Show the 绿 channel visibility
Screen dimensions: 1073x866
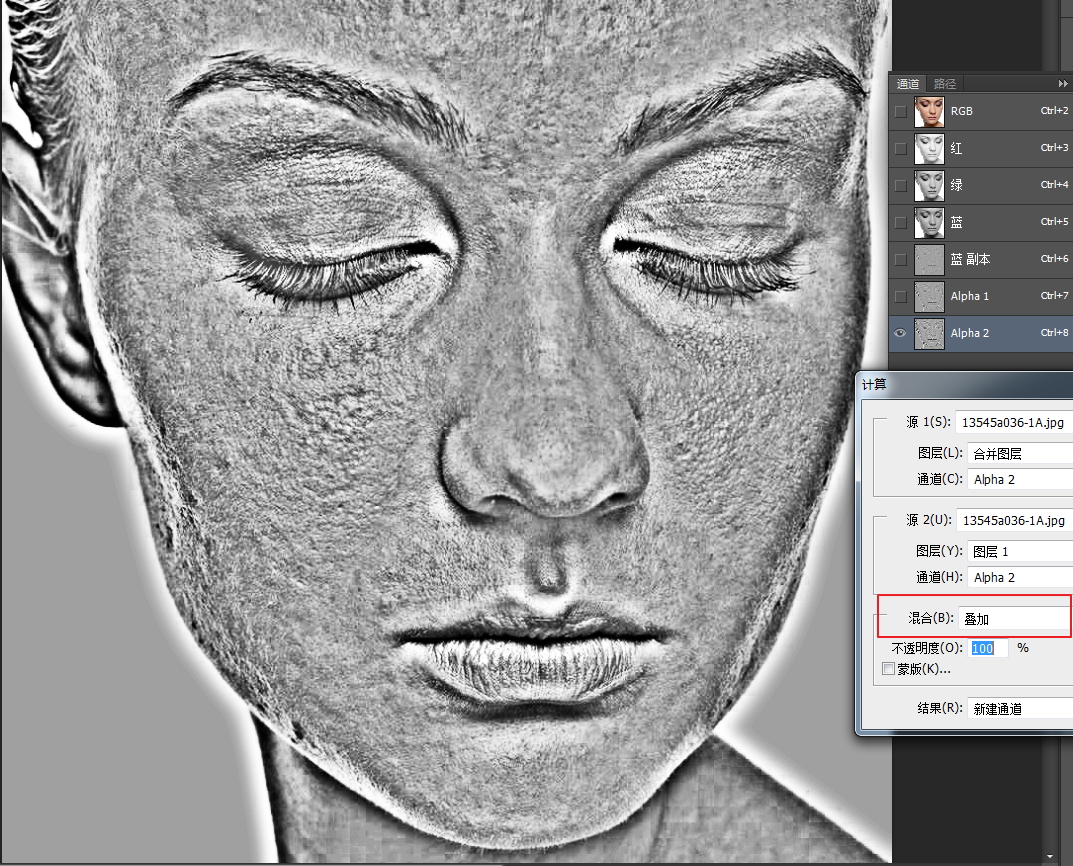(x=901, y=185)
